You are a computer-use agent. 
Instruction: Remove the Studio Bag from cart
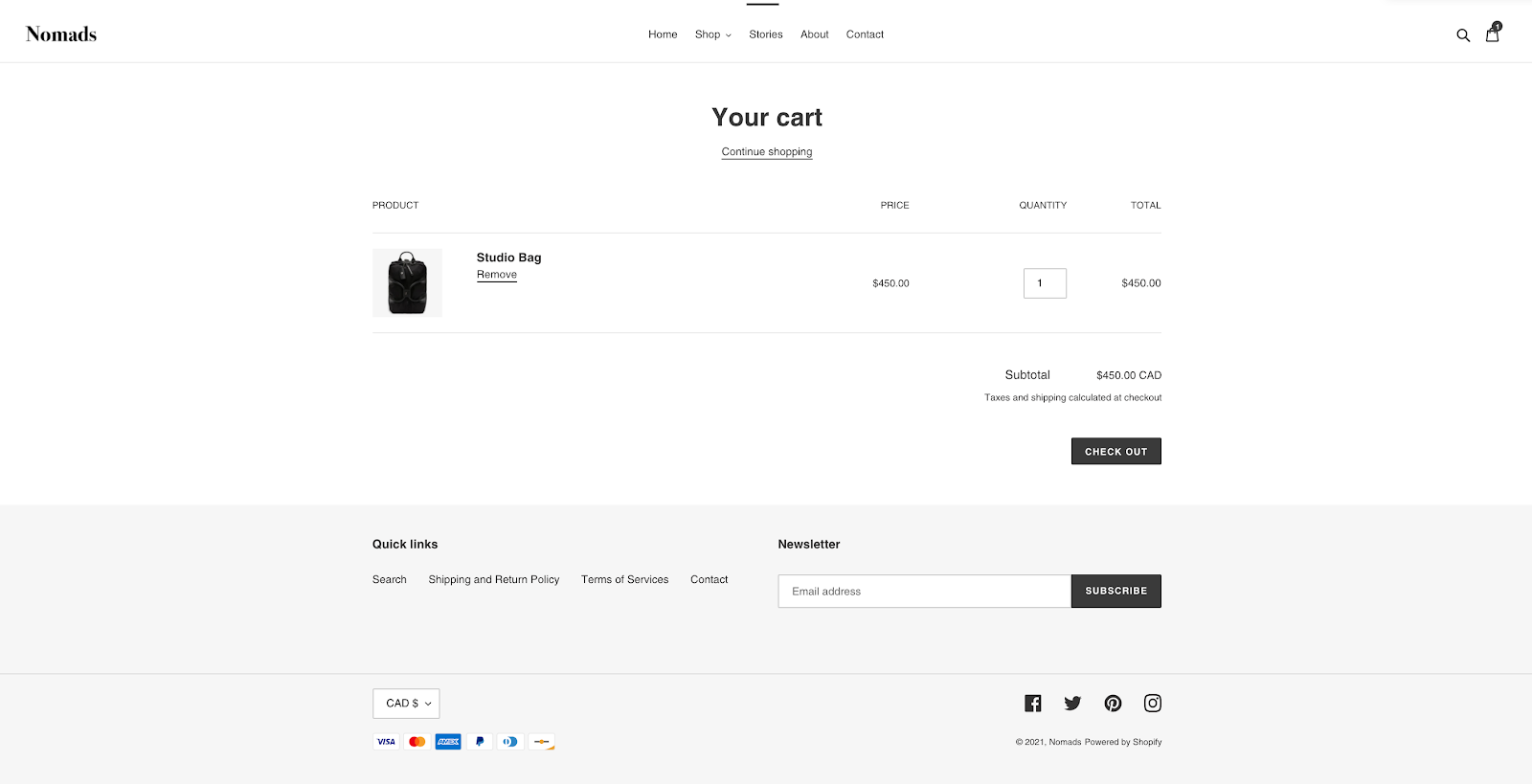tap(497, 275)
